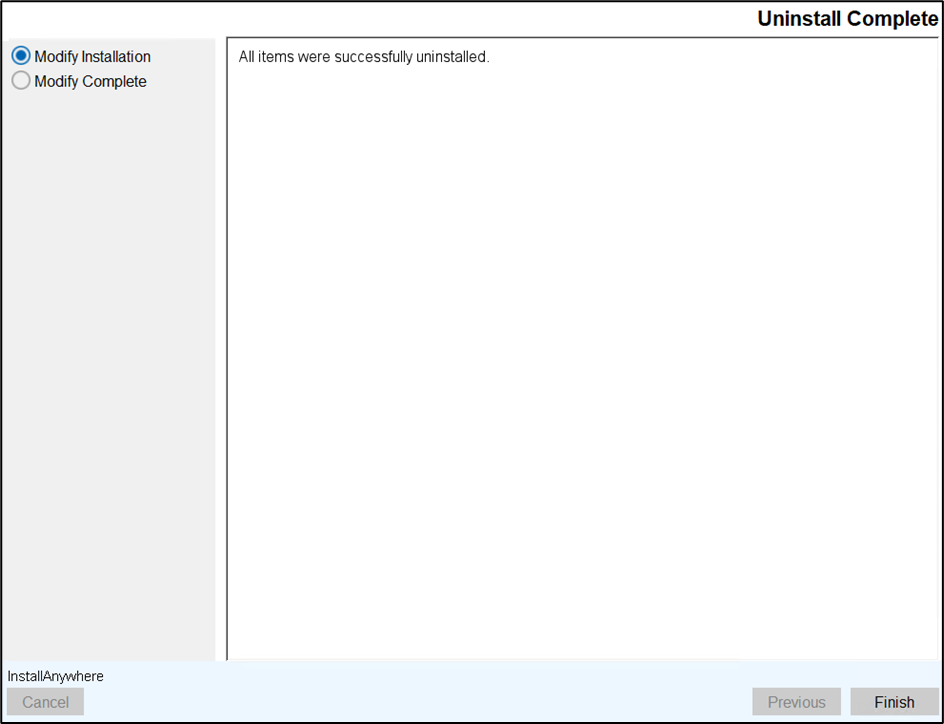Viewport: 944px width, 724px height.
Task: Select the Modify Installation radio button
Action: click(21, 57)
